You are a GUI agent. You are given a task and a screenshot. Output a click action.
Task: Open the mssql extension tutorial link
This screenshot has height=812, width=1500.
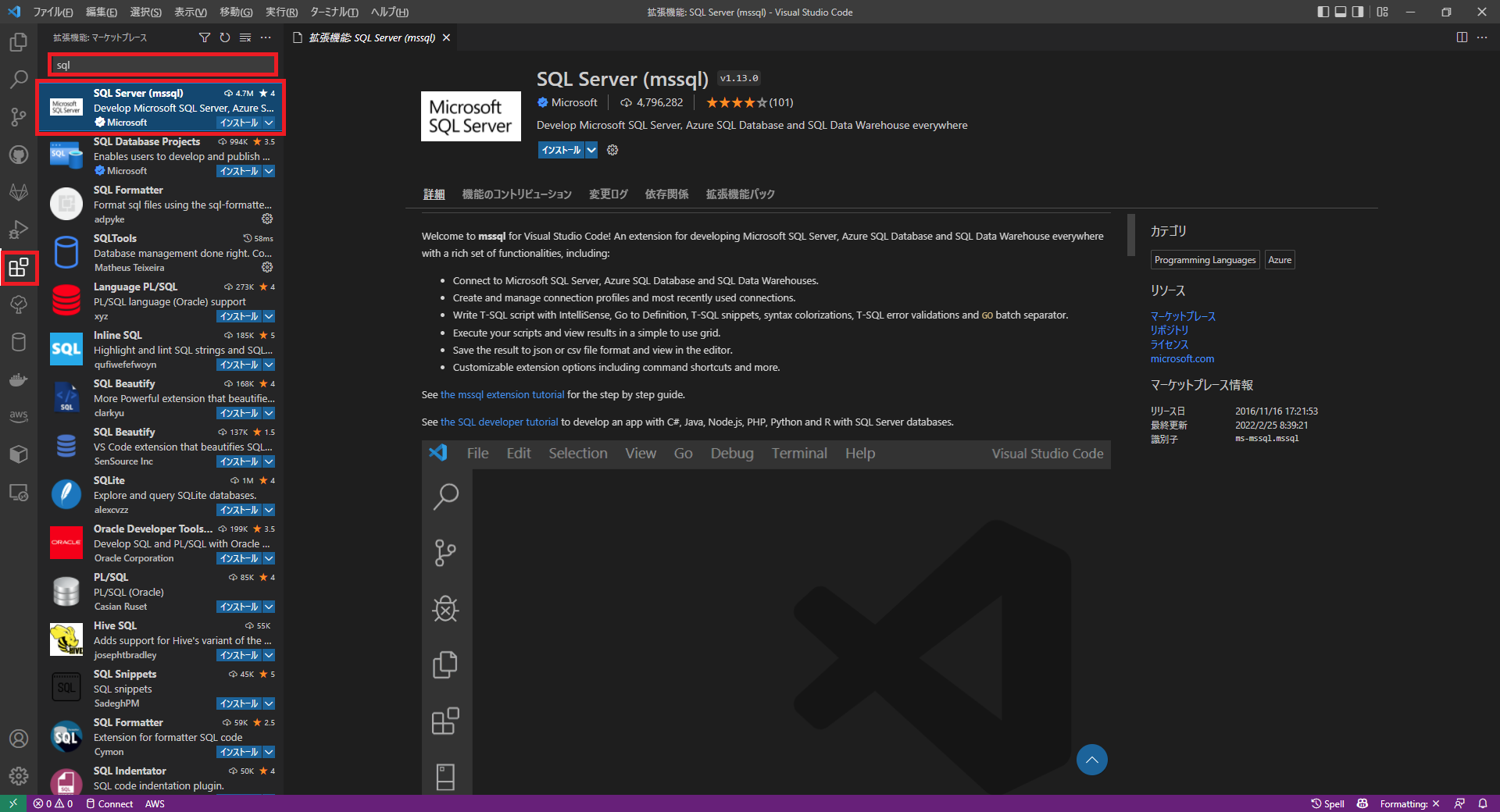(502, 394)
